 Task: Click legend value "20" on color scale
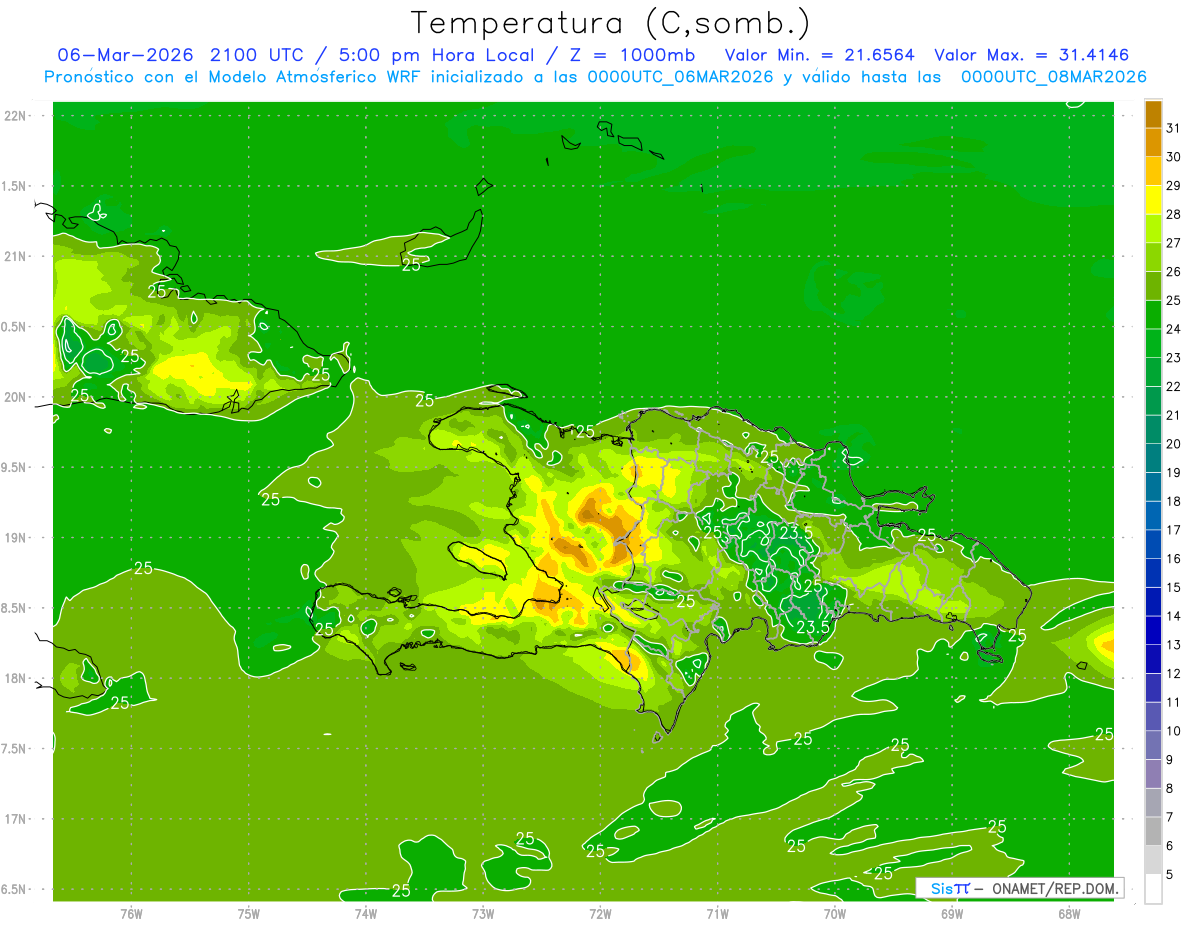[x=1174, y=444]
